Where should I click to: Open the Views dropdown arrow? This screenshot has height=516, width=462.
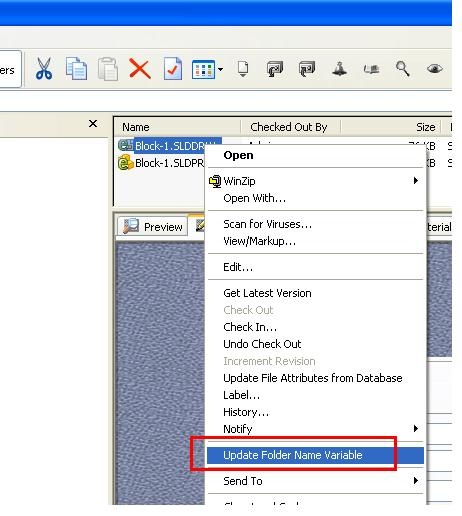tap(220, 69)
